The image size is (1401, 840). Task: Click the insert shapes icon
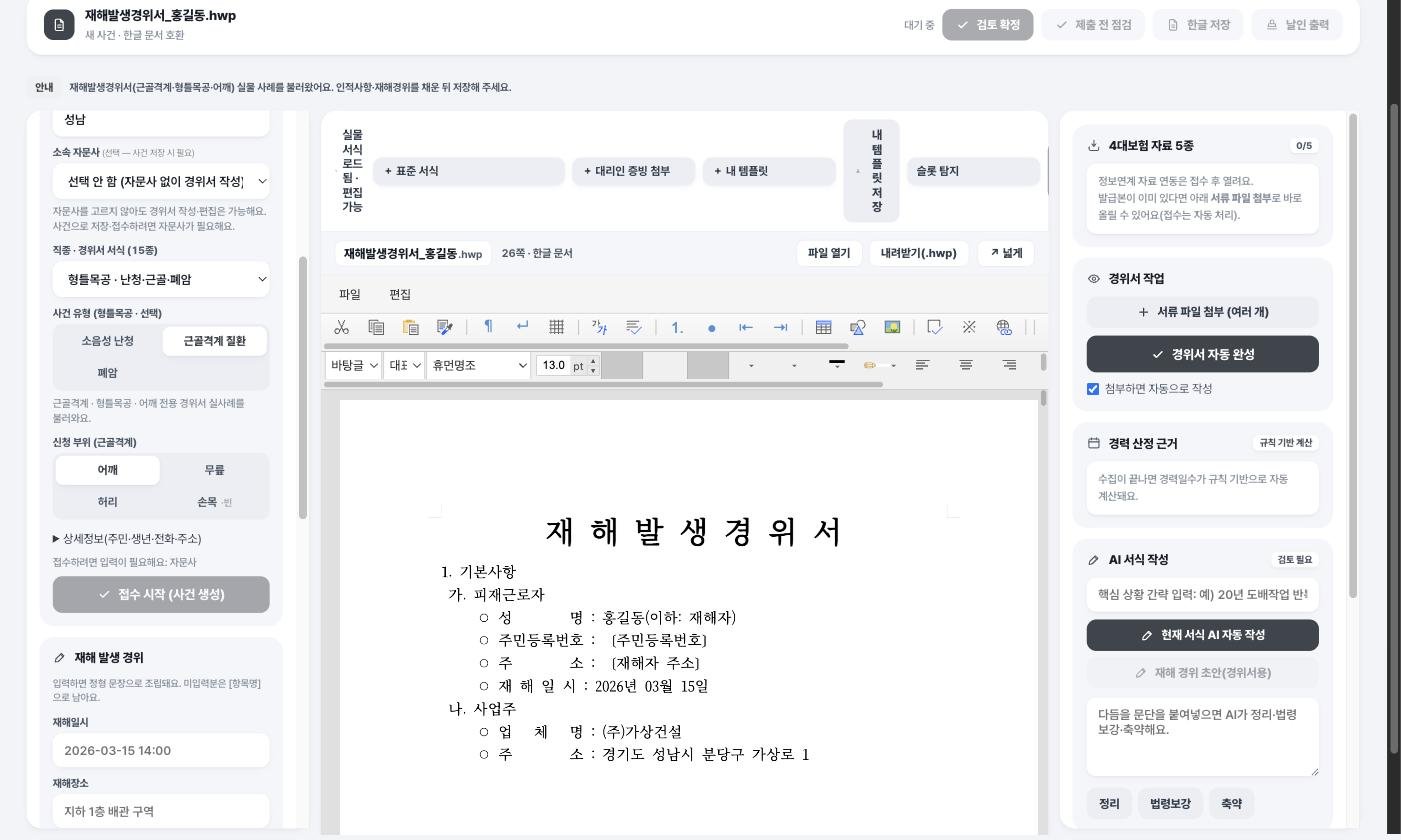pyautogui.click(x=857, y=327)
